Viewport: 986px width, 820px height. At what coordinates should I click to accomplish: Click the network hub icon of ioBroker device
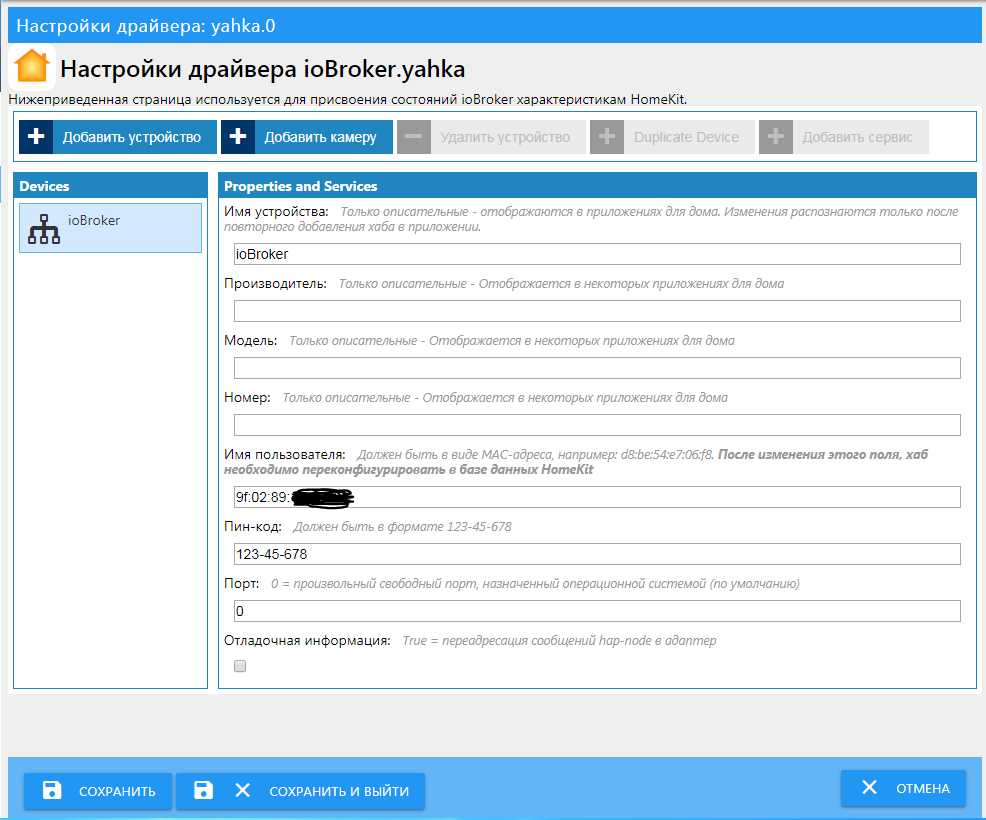coord(44,229)
